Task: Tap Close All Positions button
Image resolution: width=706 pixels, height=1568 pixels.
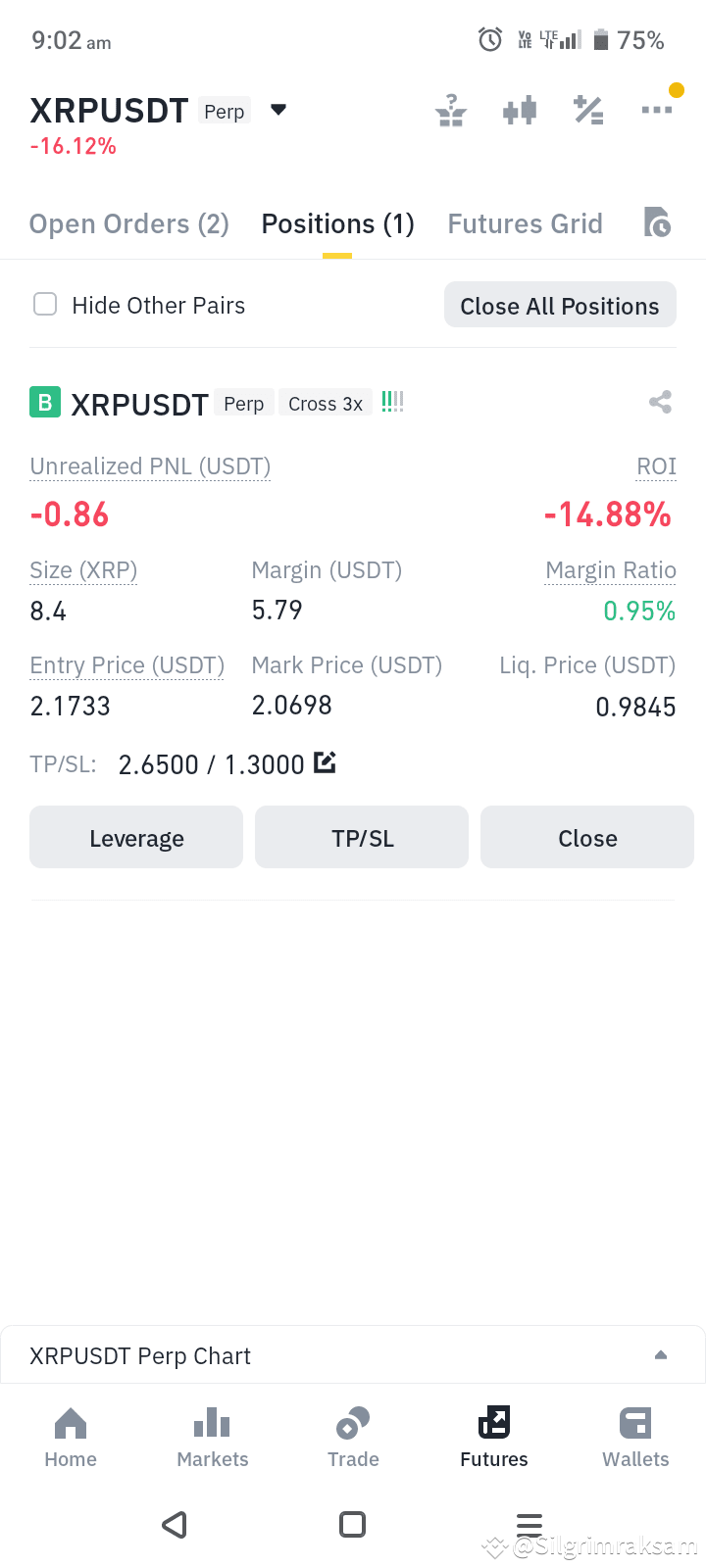Action: pyautogui.click(x=560, y=306)
